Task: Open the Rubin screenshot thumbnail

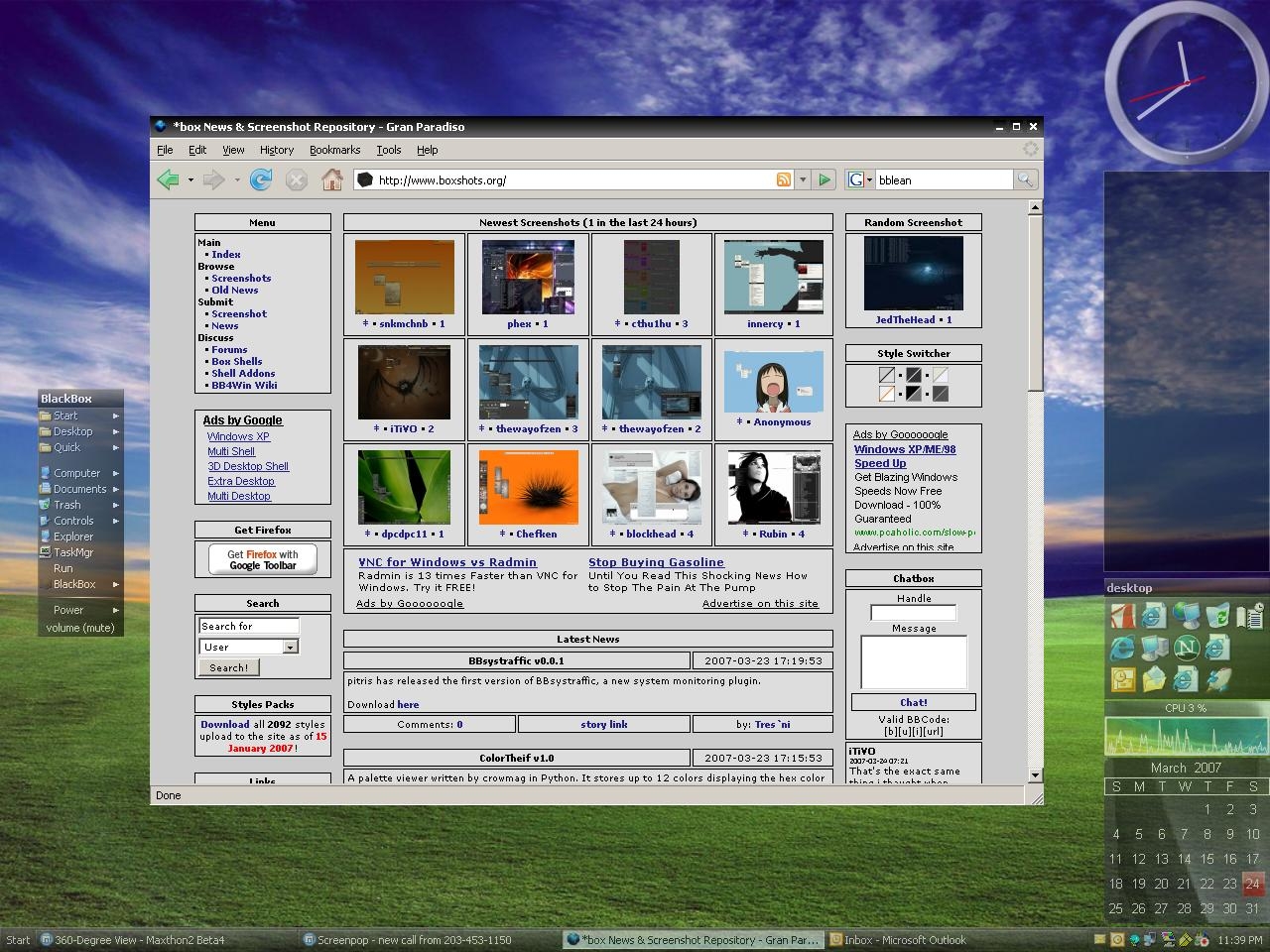Action: (x=774, y=487)
